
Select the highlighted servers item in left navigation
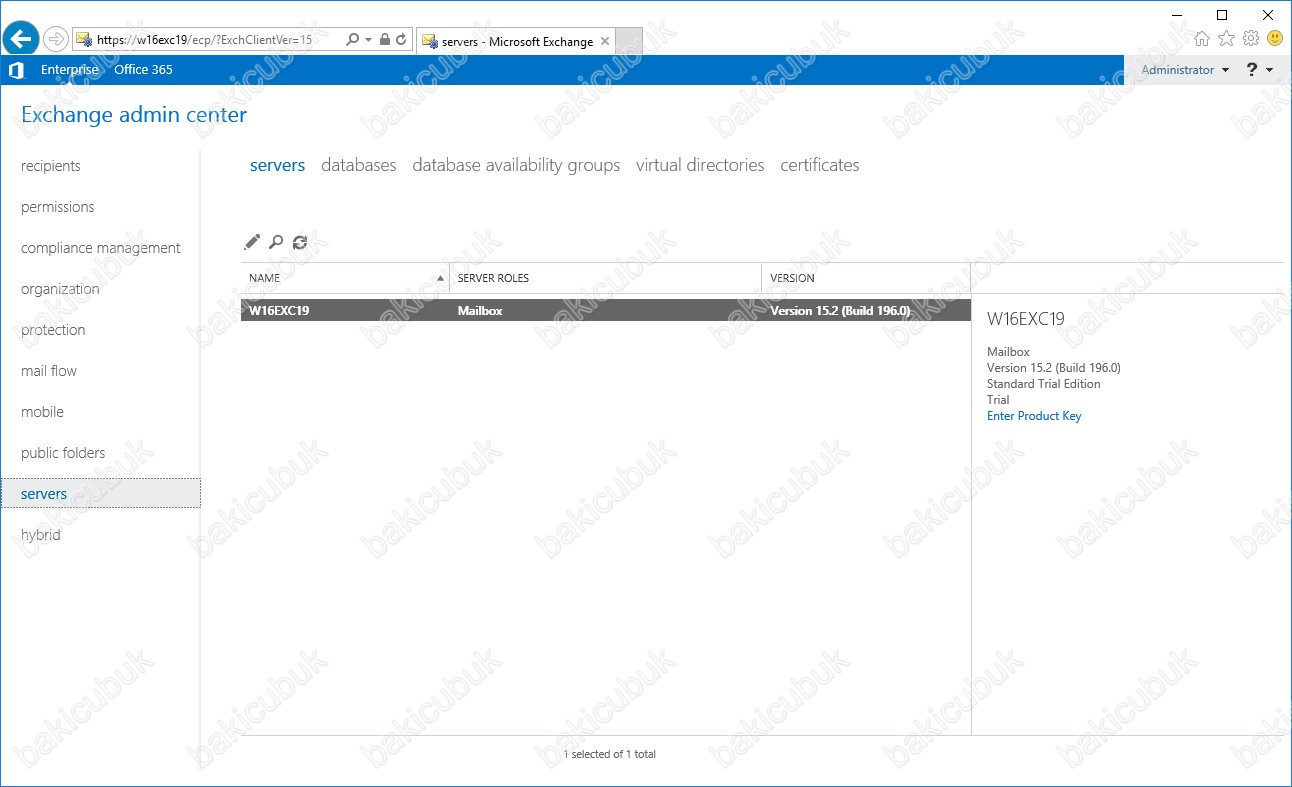[100, 493]
